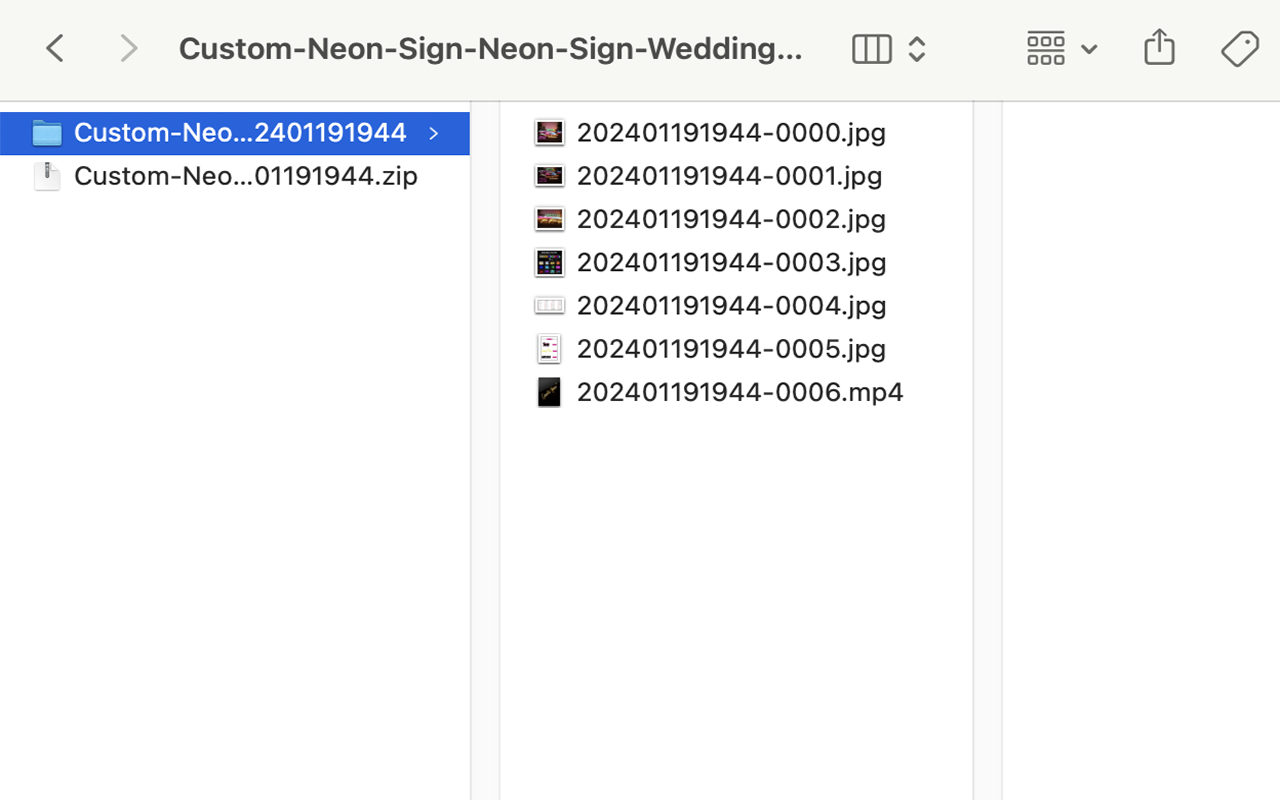Select file 202401191944-0003.jpg
This screenshot has height=800, width=1280.
click(731, 262)
